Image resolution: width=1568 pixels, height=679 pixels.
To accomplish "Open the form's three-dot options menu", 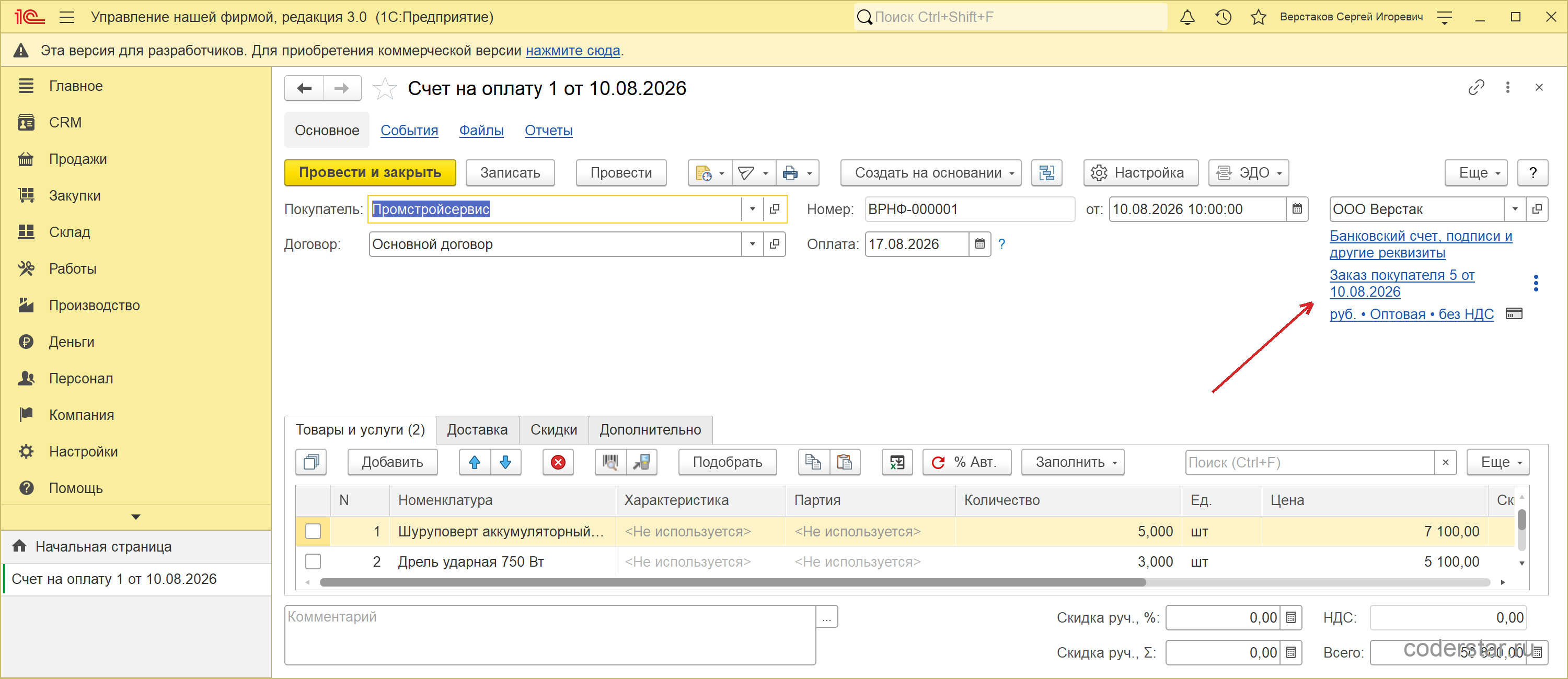I will click(1508, 88).
